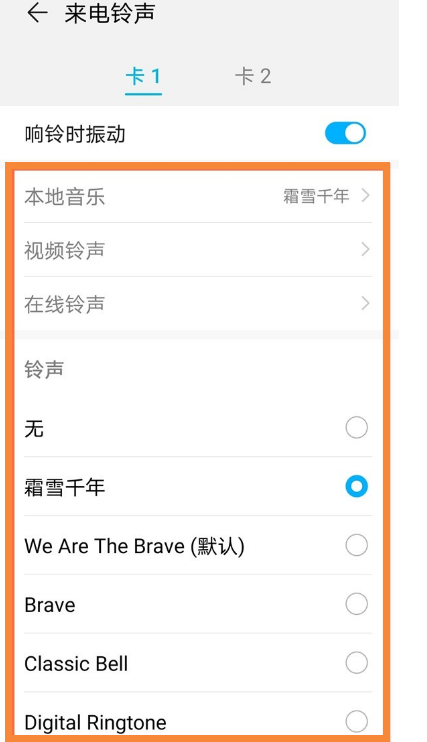Open the 视频铃声 option
This screenshot has height=742, width=427.
pos(198,250)
